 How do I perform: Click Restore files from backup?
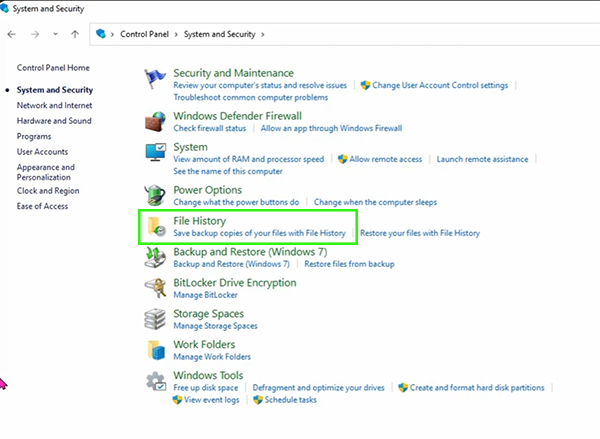click(349, 264)
